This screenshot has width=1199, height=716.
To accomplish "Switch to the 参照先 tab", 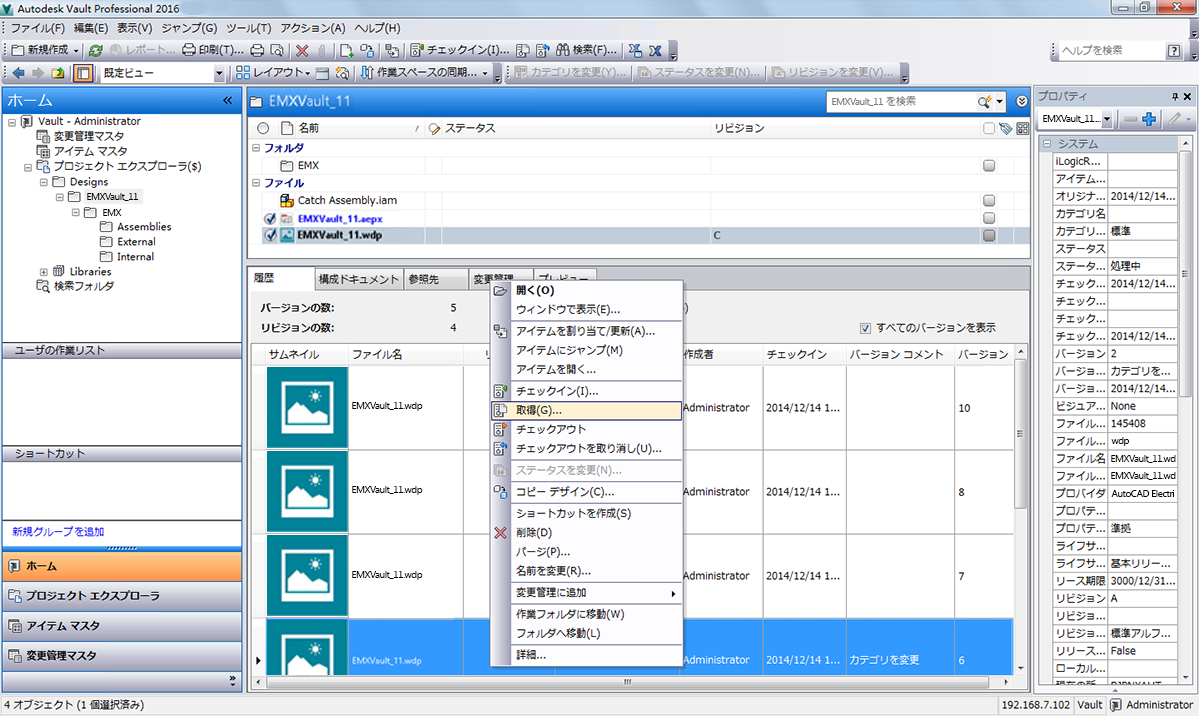I will tap(435, 279).
